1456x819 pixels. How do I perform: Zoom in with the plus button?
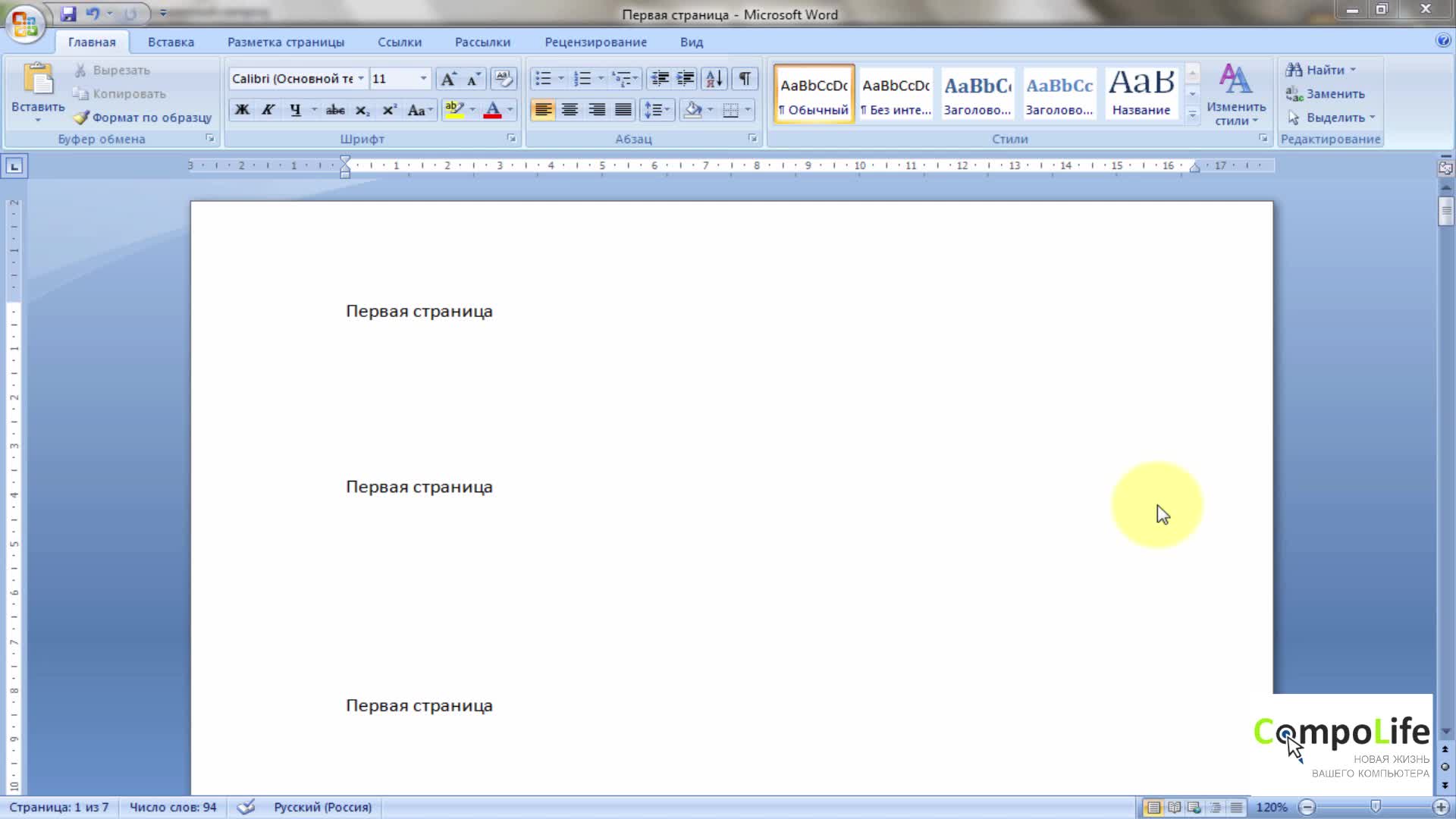pos(1441,808)
